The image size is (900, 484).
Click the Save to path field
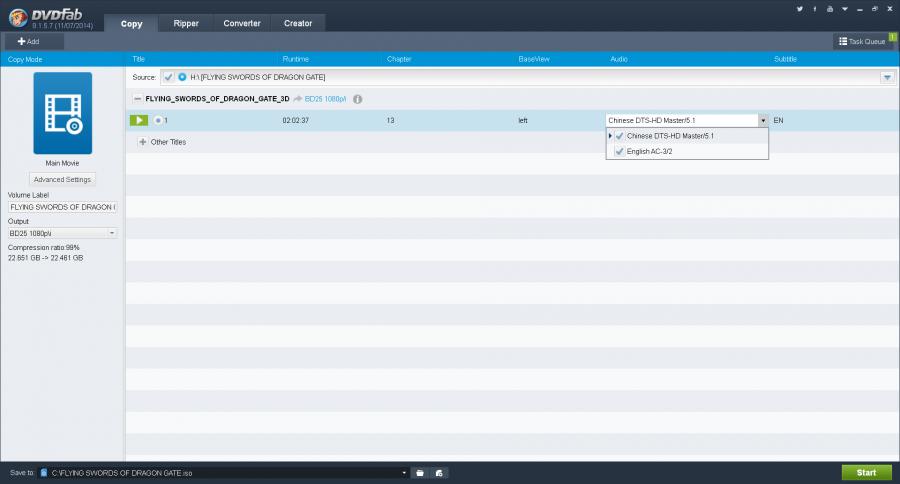224,473
